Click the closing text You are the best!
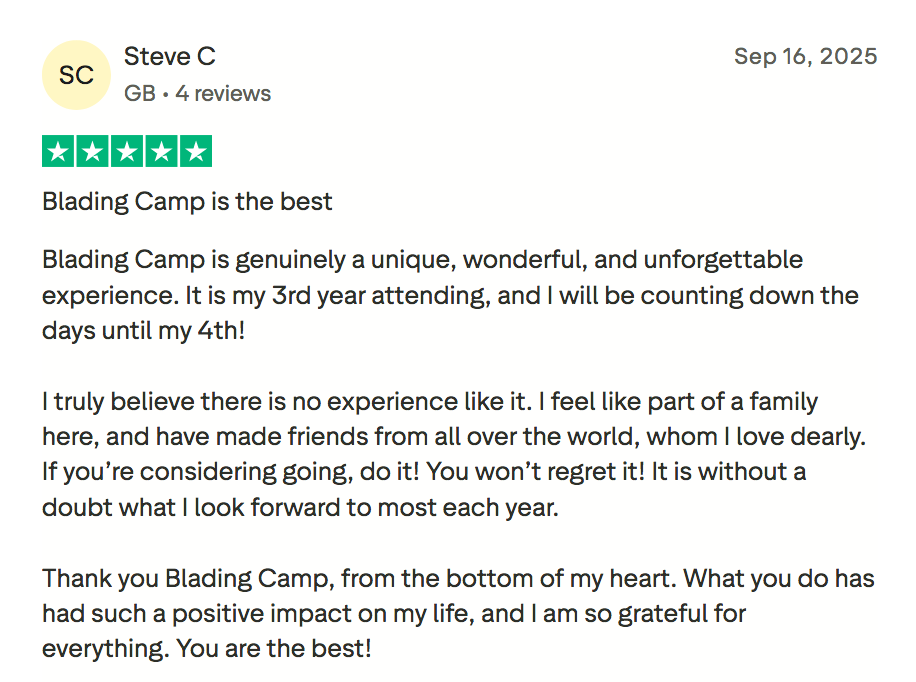This screenshot has width=916, height=682. tap(273, 648)
